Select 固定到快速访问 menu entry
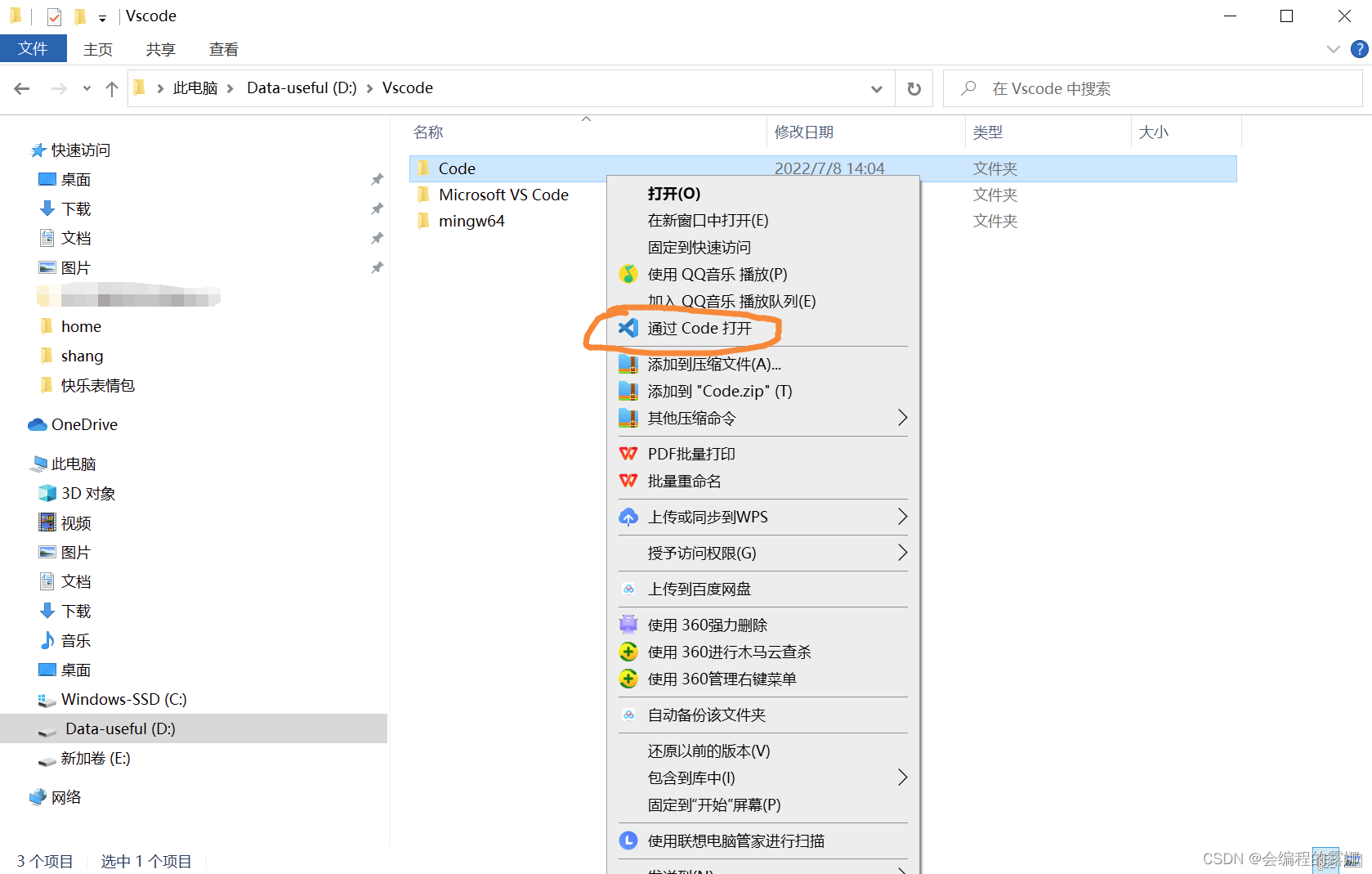1372x874 pixels. pyautogui.click(x=764, y=248)
